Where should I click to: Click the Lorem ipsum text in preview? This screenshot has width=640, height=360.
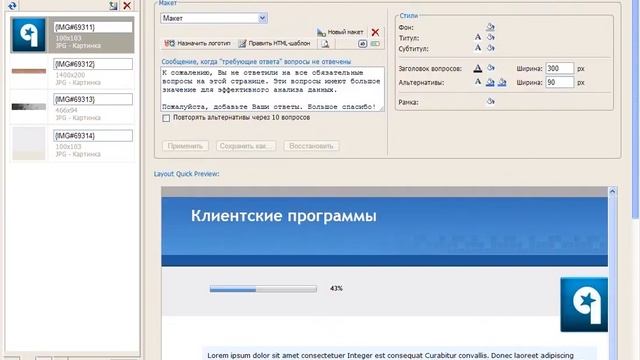[x=390, y=356]
